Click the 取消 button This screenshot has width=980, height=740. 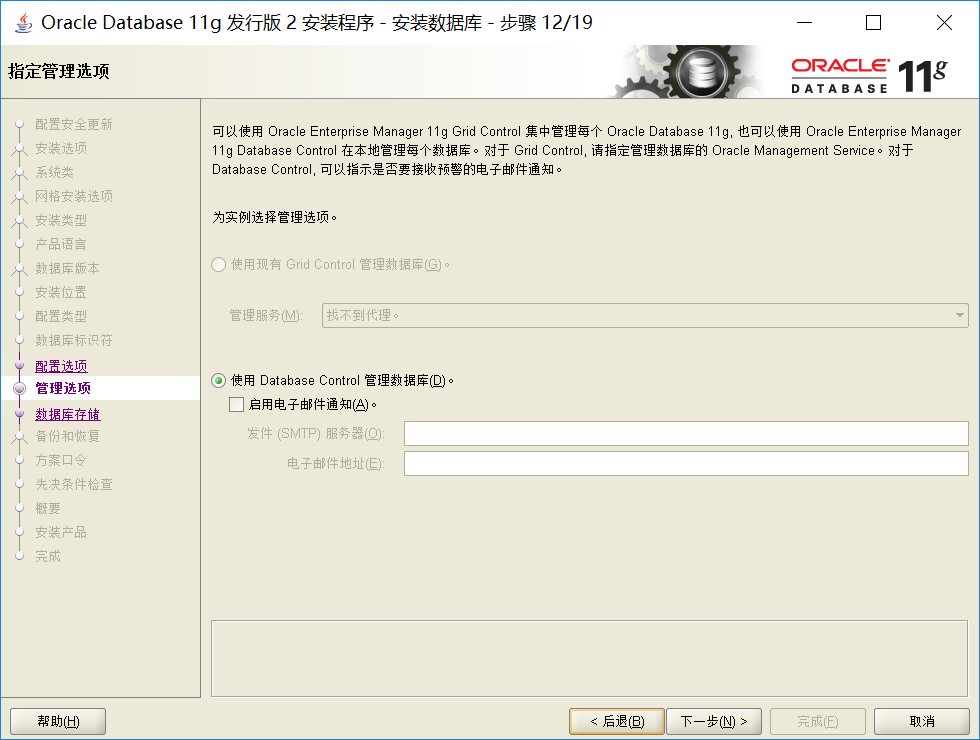pos(922,721)
